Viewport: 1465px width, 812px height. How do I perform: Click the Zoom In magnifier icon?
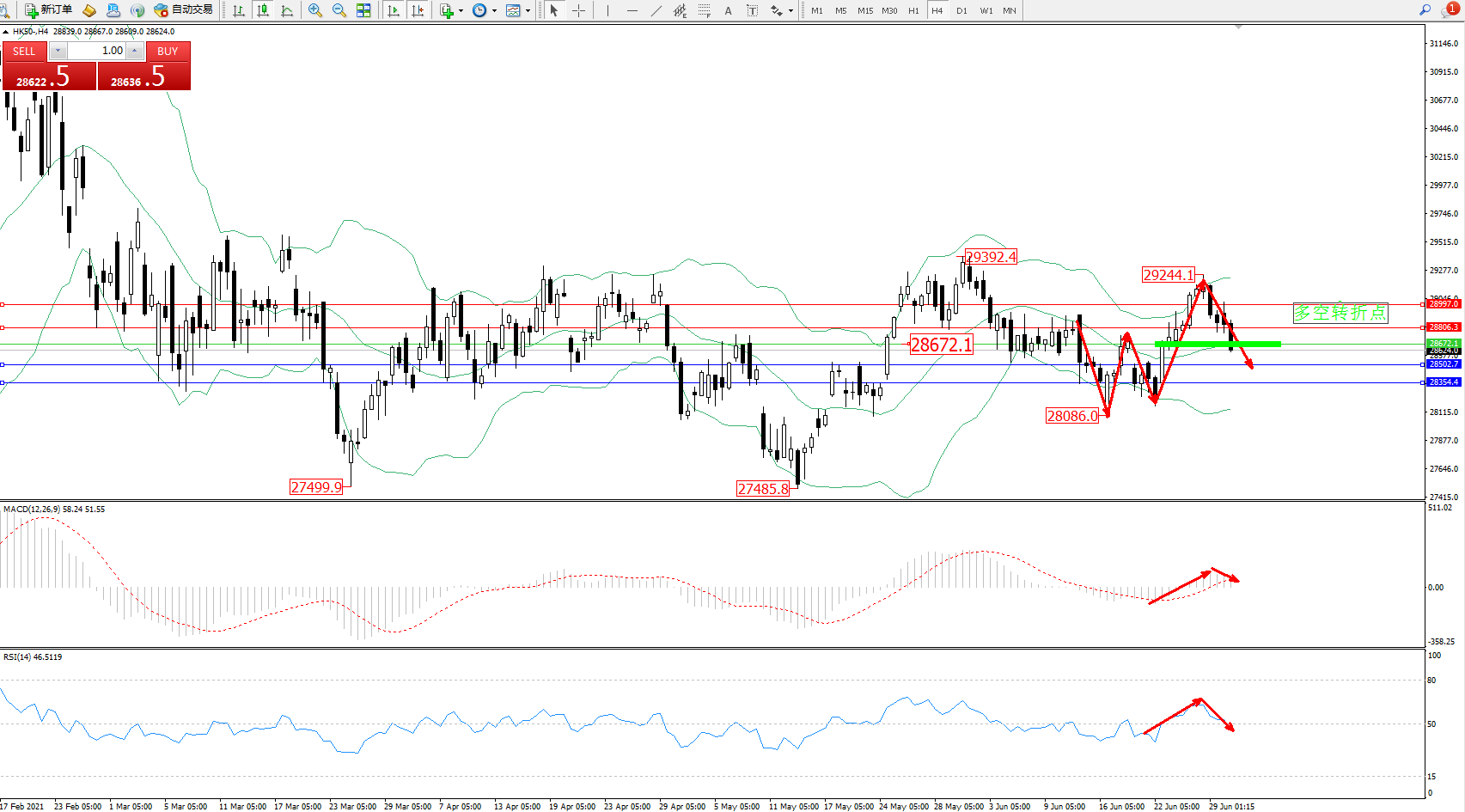click(315, 10)
